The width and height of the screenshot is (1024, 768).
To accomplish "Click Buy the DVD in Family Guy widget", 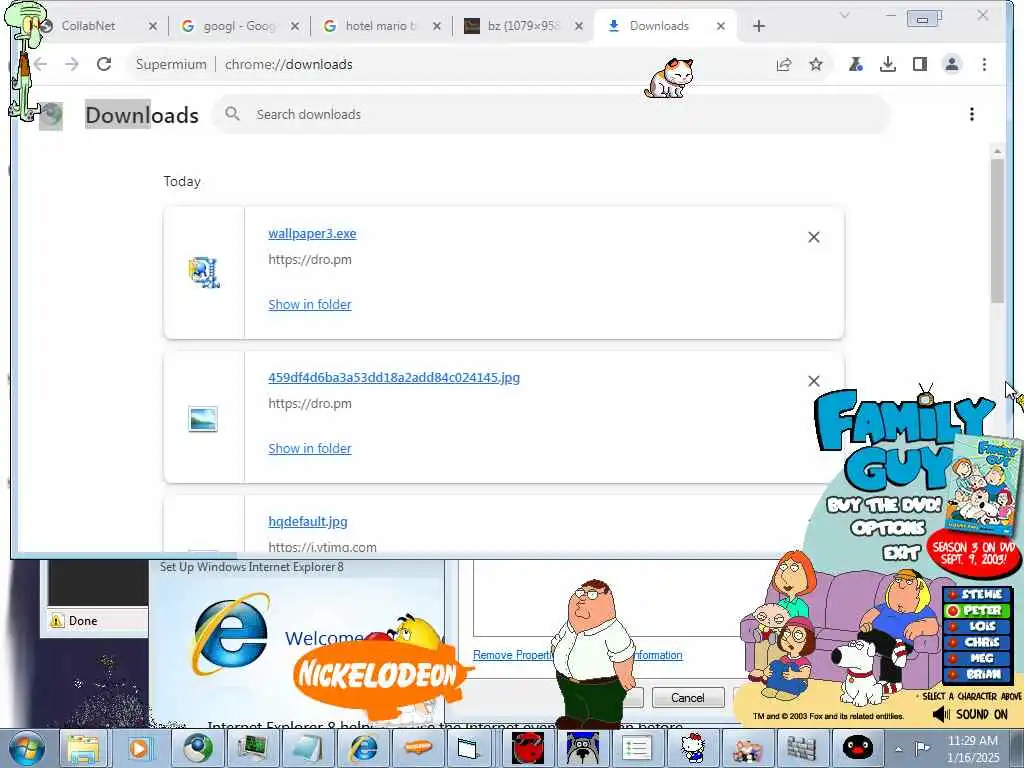I will [884, 505].
